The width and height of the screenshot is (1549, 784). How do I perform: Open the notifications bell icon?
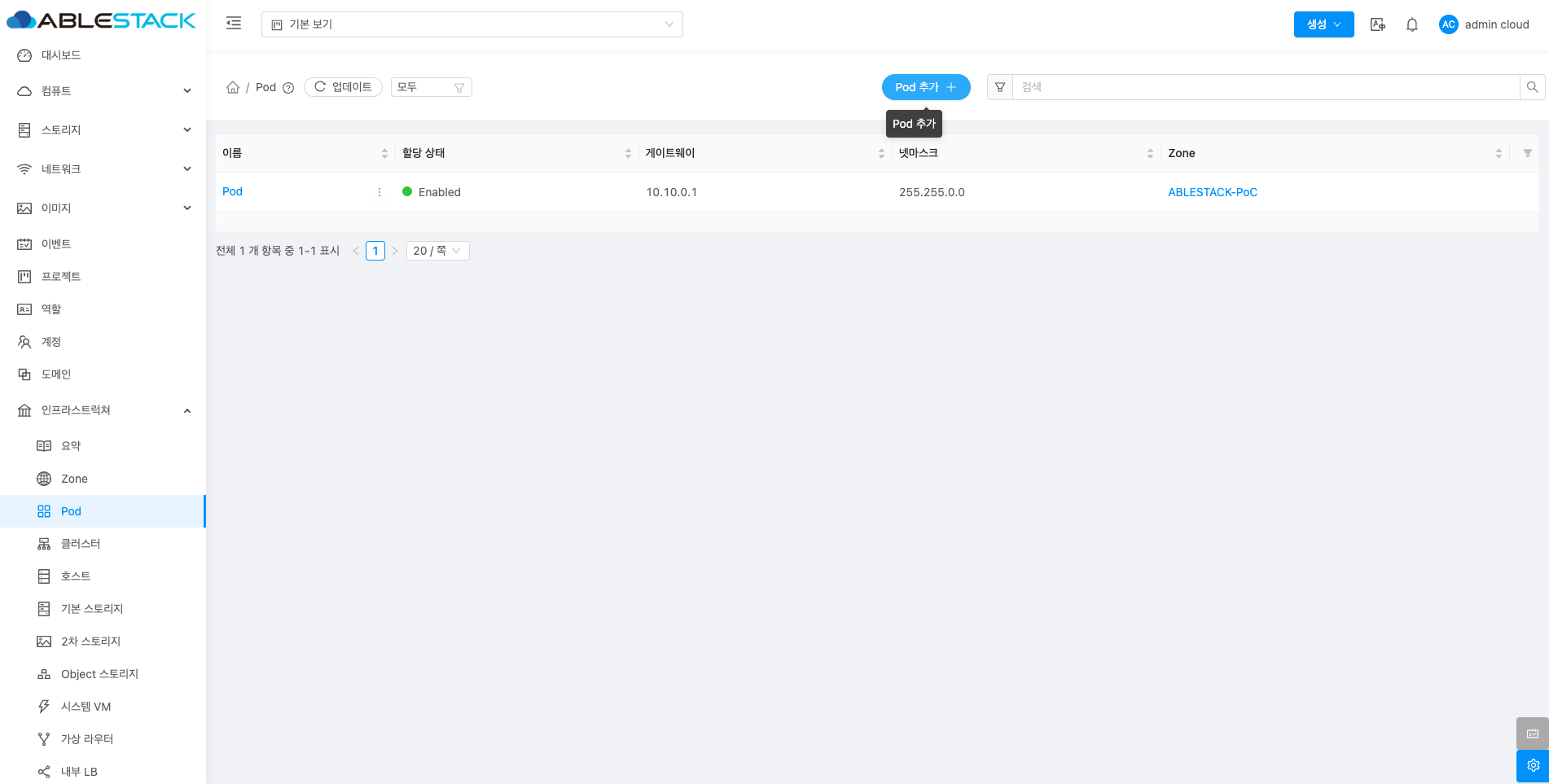(1412, 24)
